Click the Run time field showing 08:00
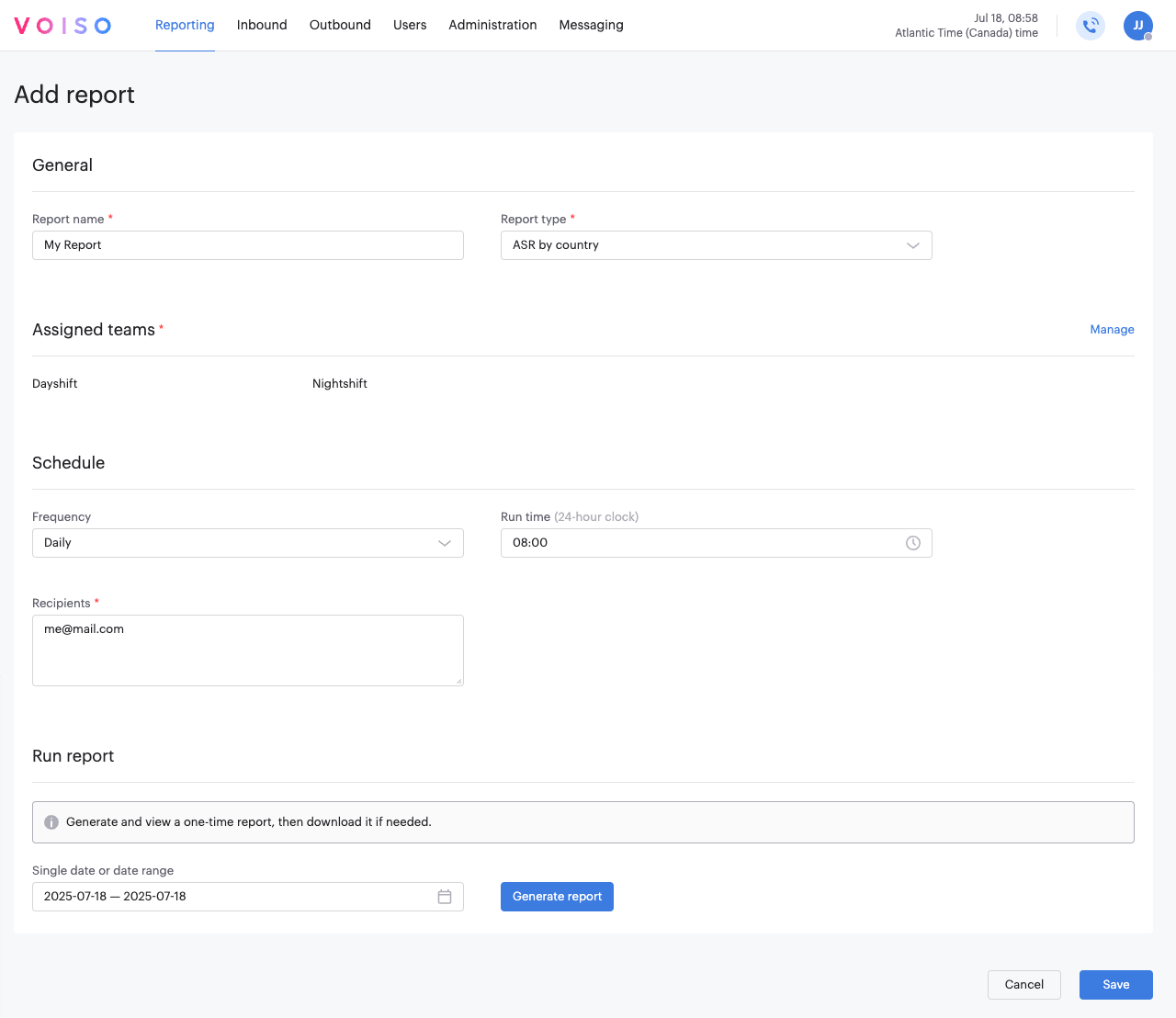 point(717,543)
